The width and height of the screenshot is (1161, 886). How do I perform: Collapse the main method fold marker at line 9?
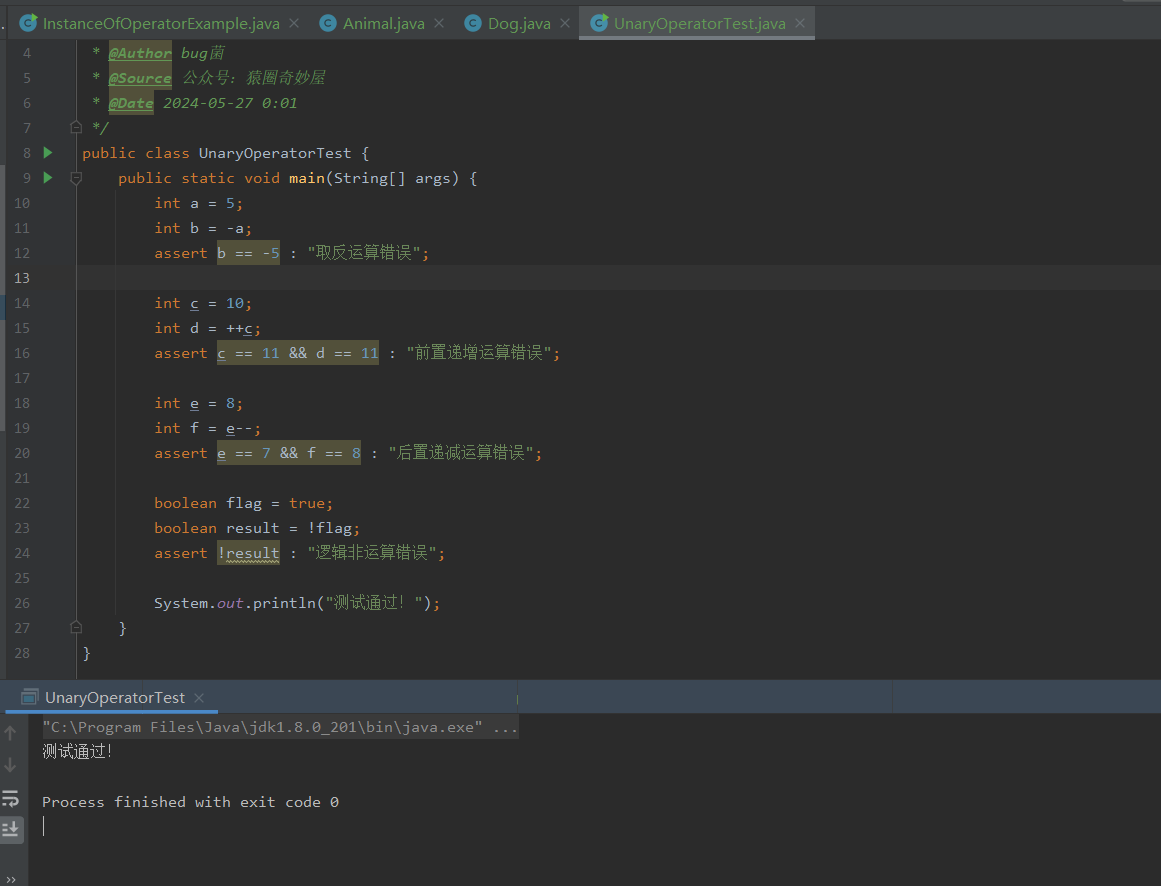pyautogui.click(x=76, y=178)
